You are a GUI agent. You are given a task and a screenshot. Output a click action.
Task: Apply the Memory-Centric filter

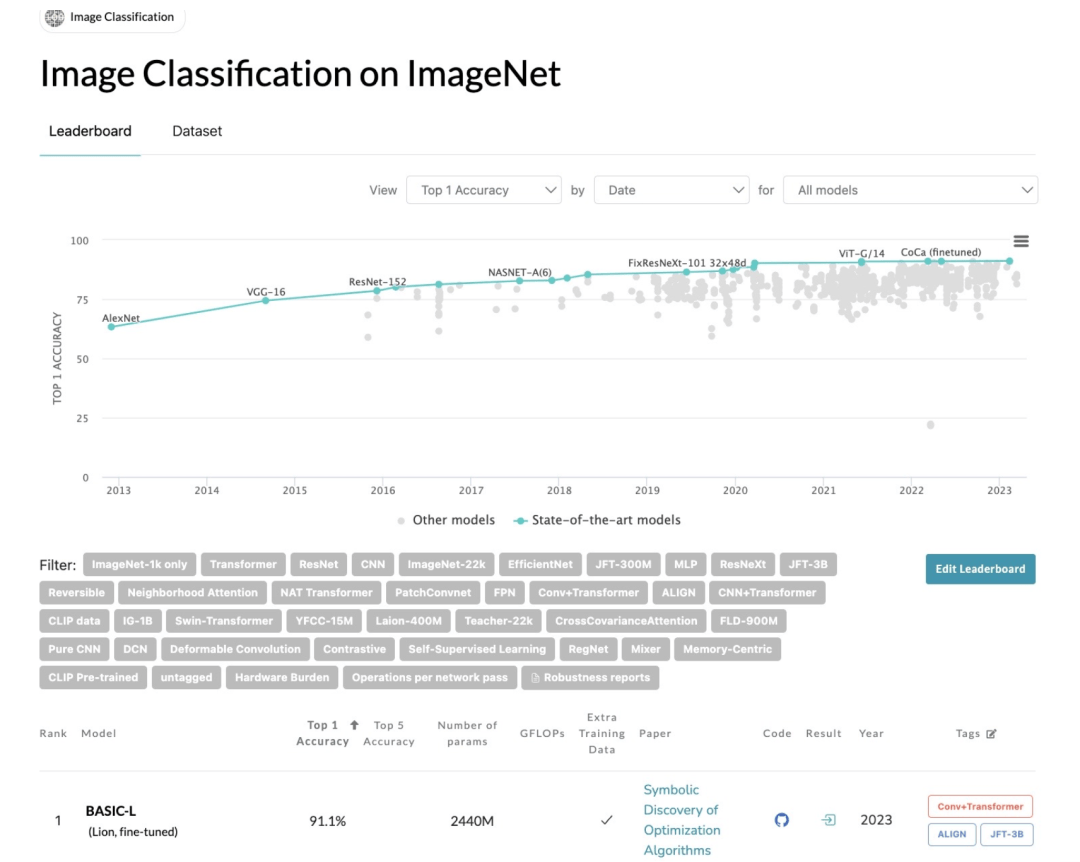pos(727,649)
